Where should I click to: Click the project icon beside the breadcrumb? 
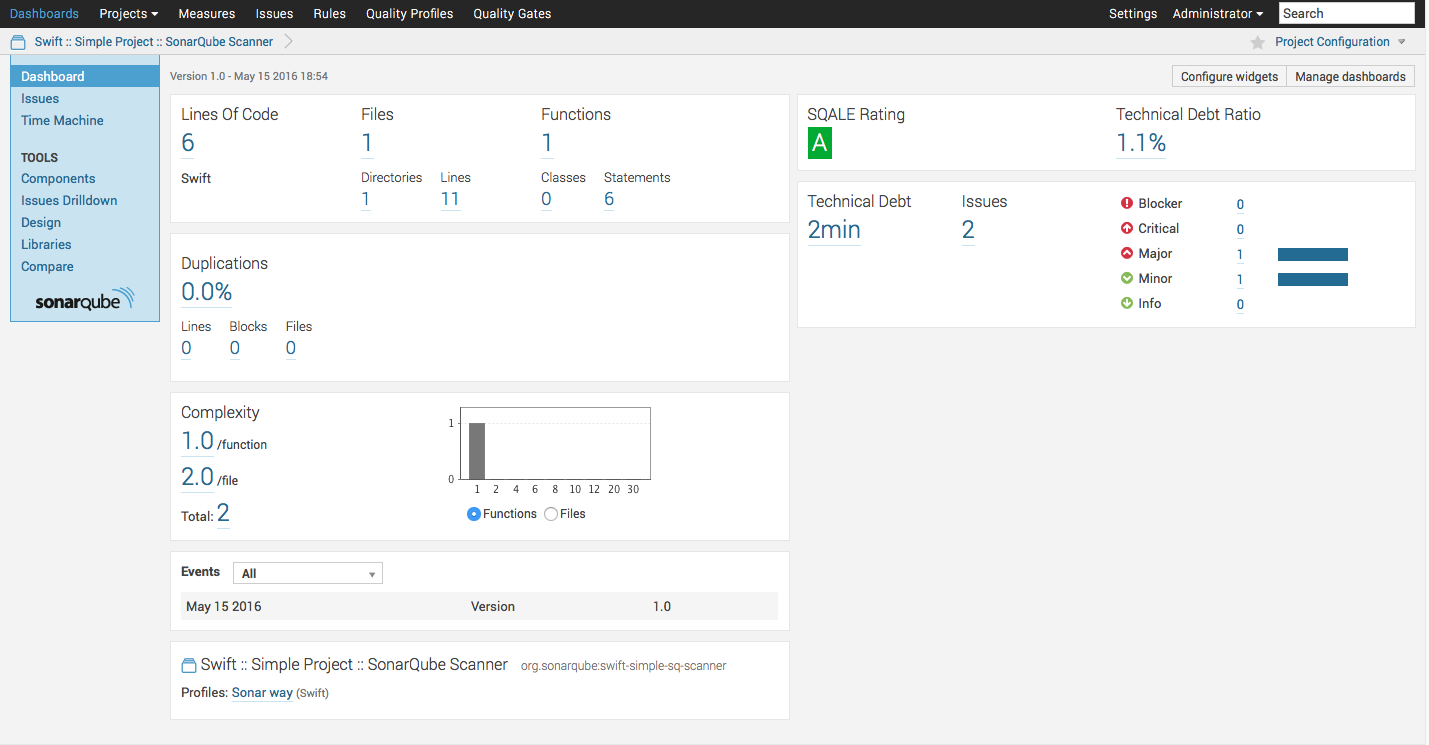click(x=18, y=42)
